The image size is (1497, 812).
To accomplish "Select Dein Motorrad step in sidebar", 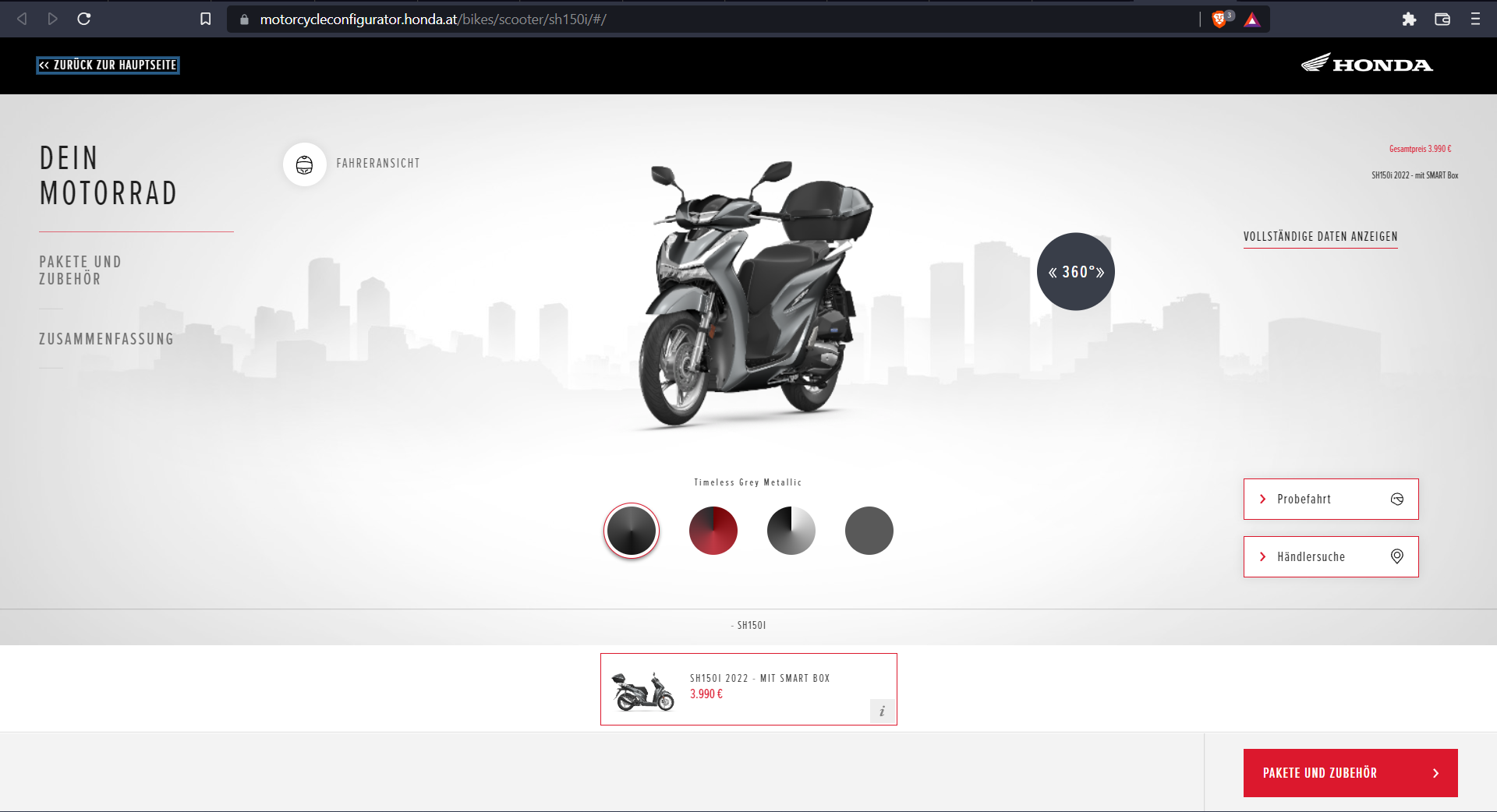I will coord(108,175).
